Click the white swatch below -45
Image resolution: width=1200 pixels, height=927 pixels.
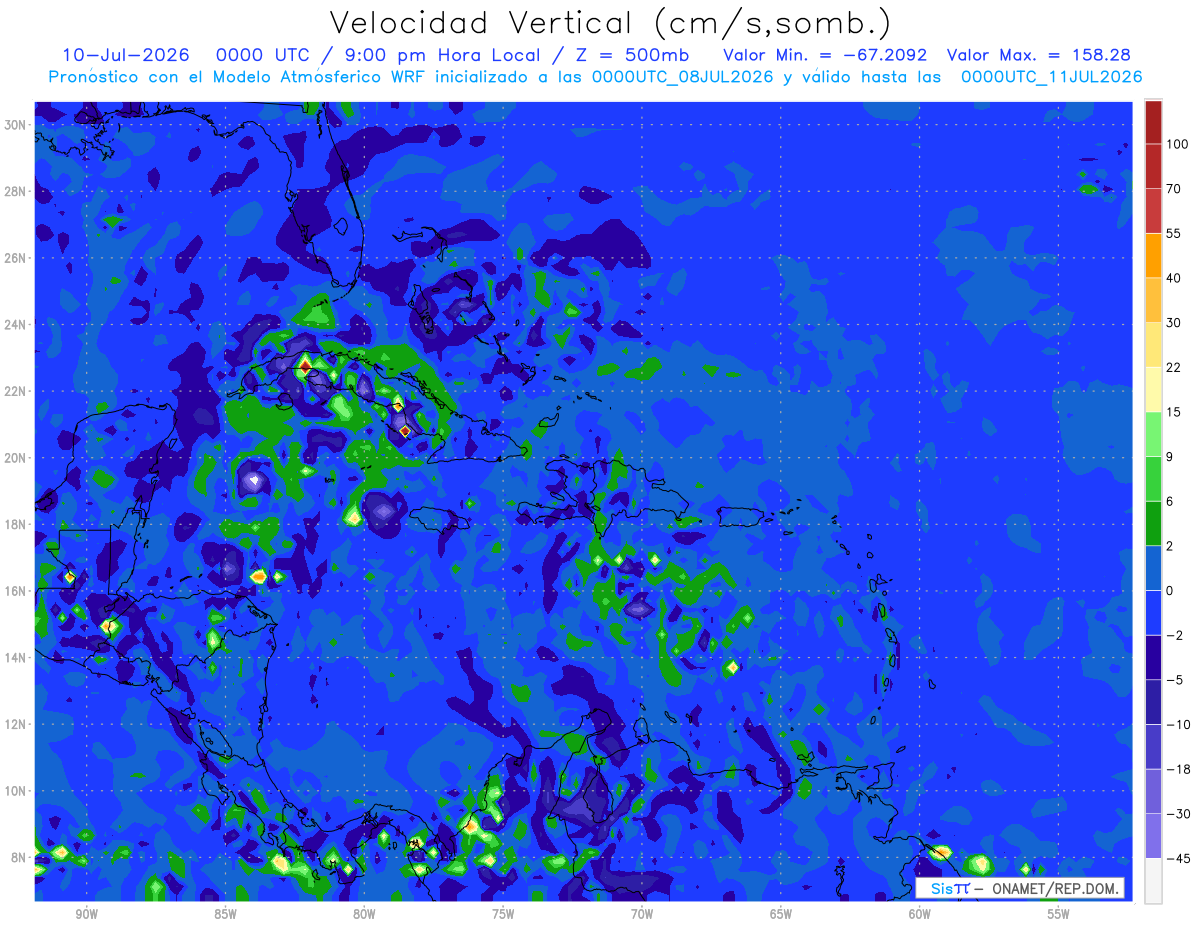pos(1153,880)
